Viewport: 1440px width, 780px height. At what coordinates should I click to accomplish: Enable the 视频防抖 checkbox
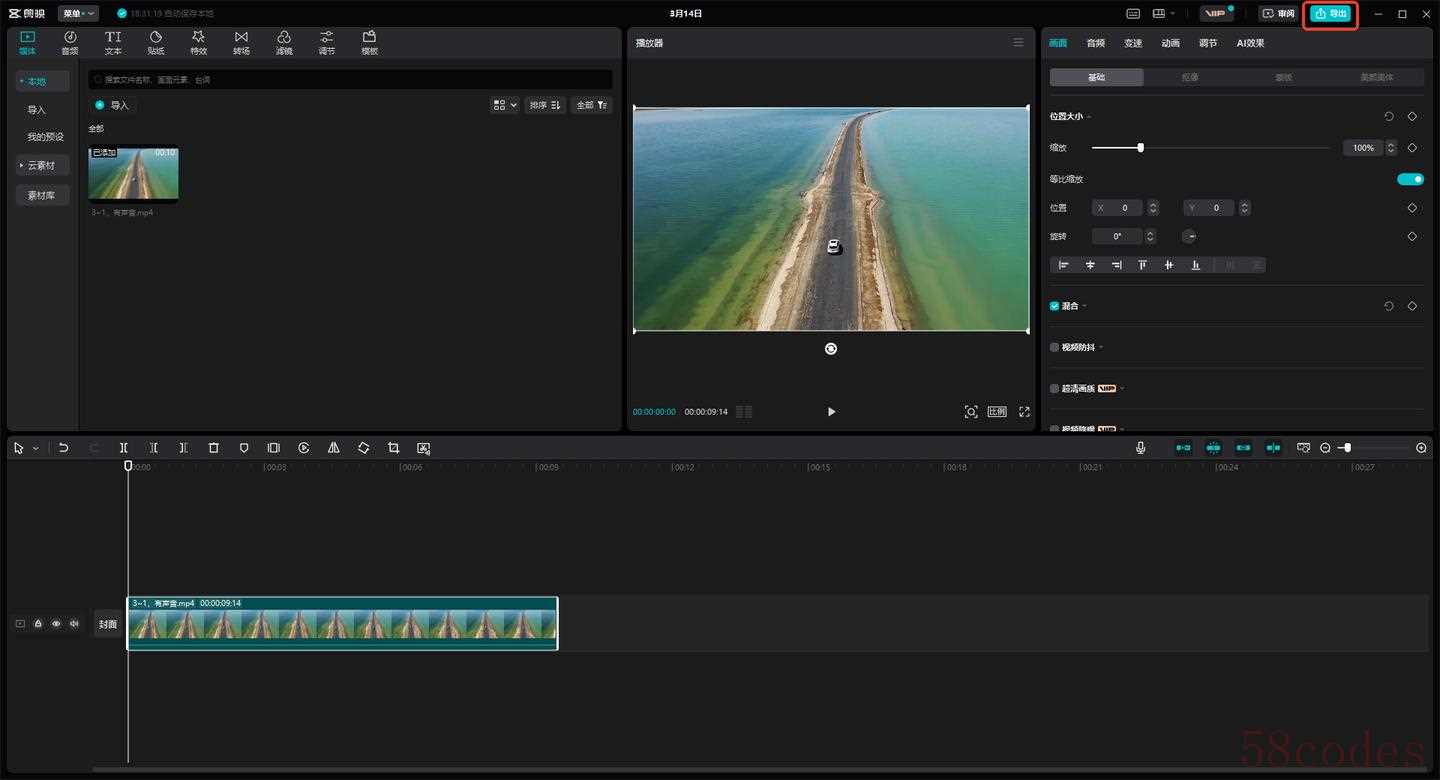click(1054, 347)
